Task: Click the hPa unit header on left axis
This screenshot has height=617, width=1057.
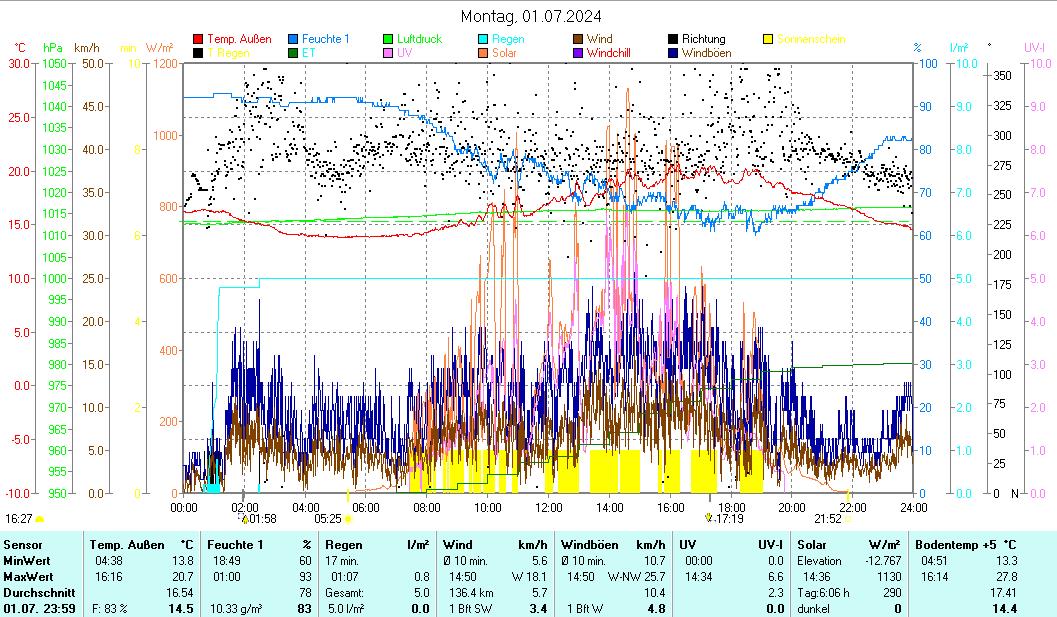Action: click(x=53, y=48)
